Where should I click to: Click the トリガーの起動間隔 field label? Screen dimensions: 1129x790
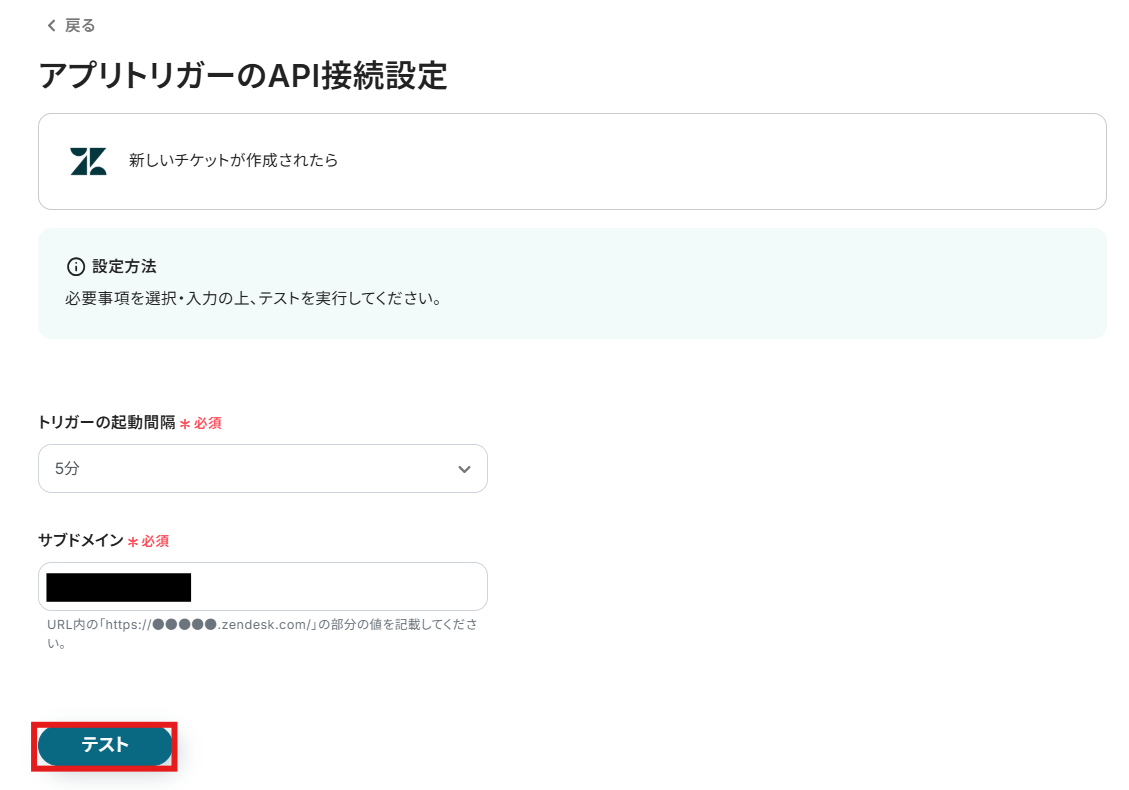[106, 423]
